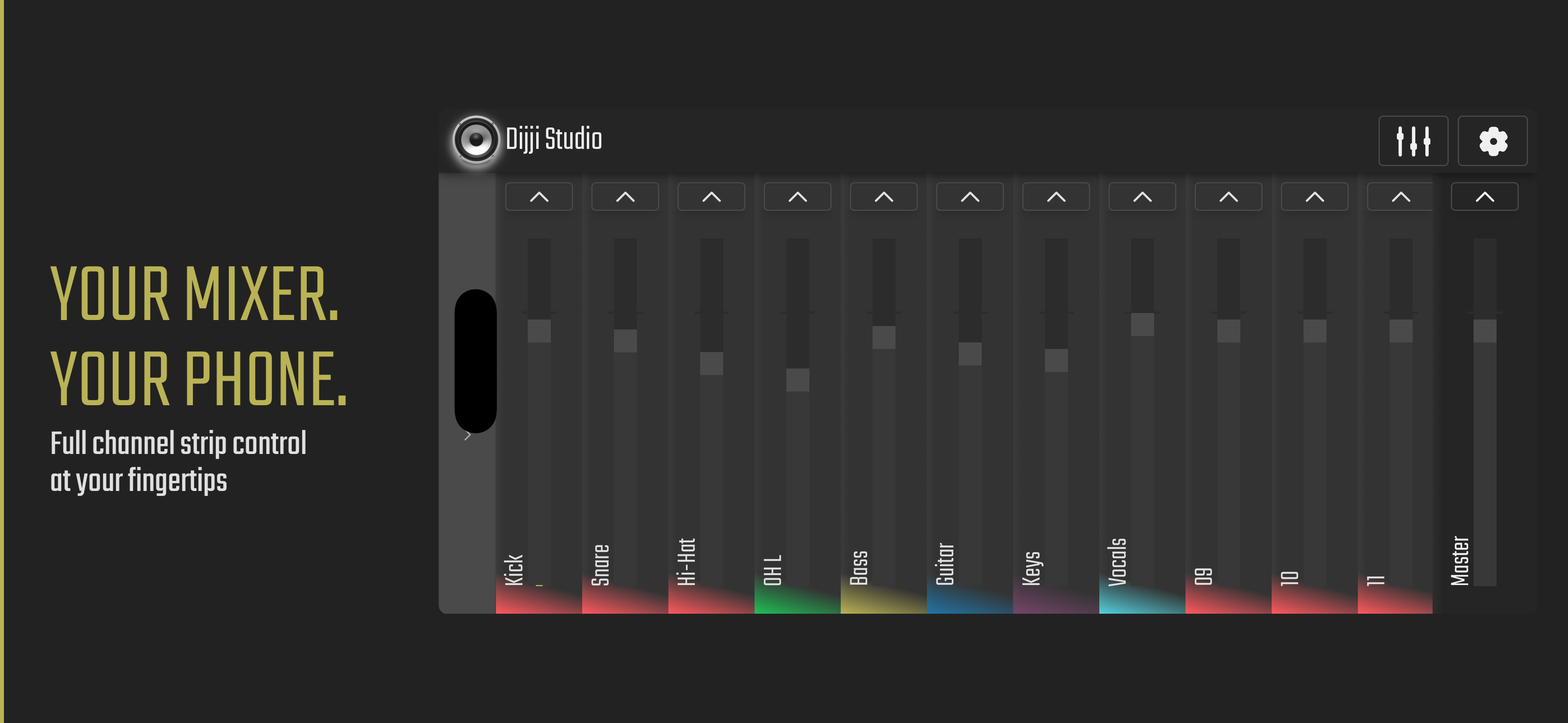Image resolution: width=1568 pixels, height=723 pixels.
Task: Select channel 09 label
Action: (x=1205, y=575)
